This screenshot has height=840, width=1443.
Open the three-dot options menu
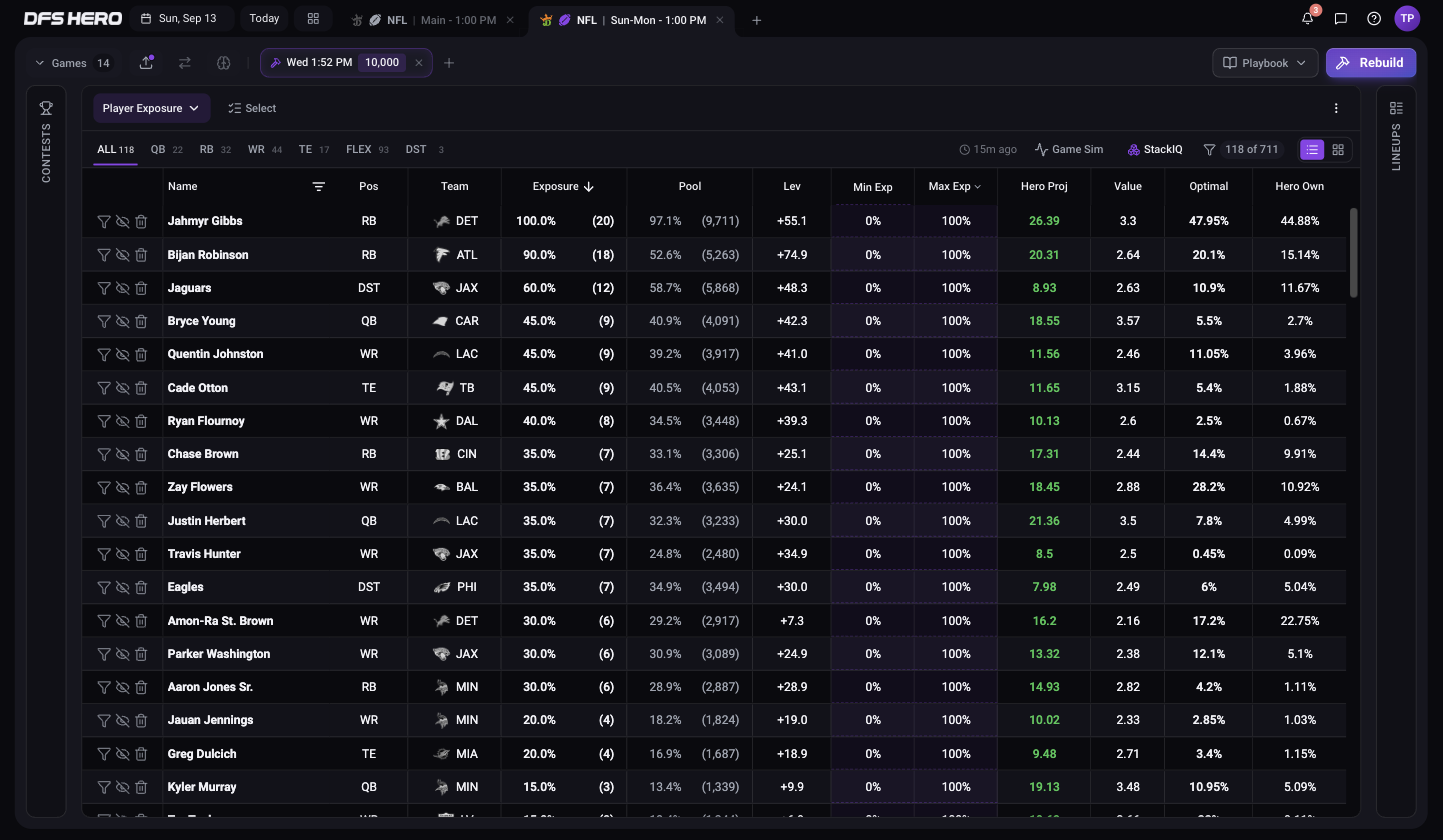pyautogui.click(x=1336, y=108)
